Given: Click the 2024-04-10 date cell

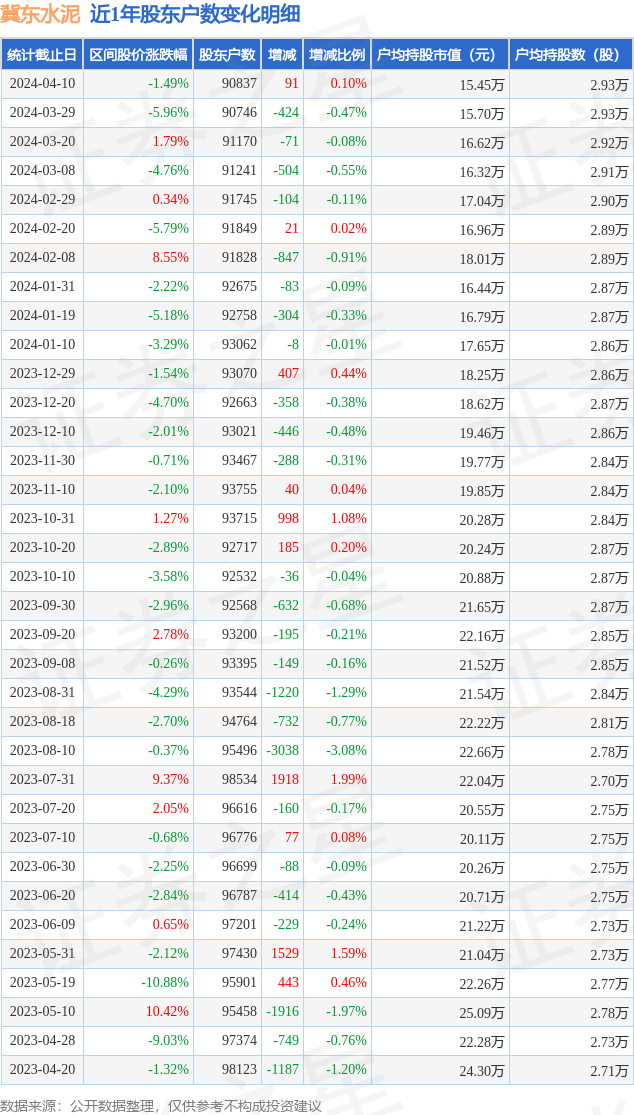Looking at the screenshot, I should 42,84.
